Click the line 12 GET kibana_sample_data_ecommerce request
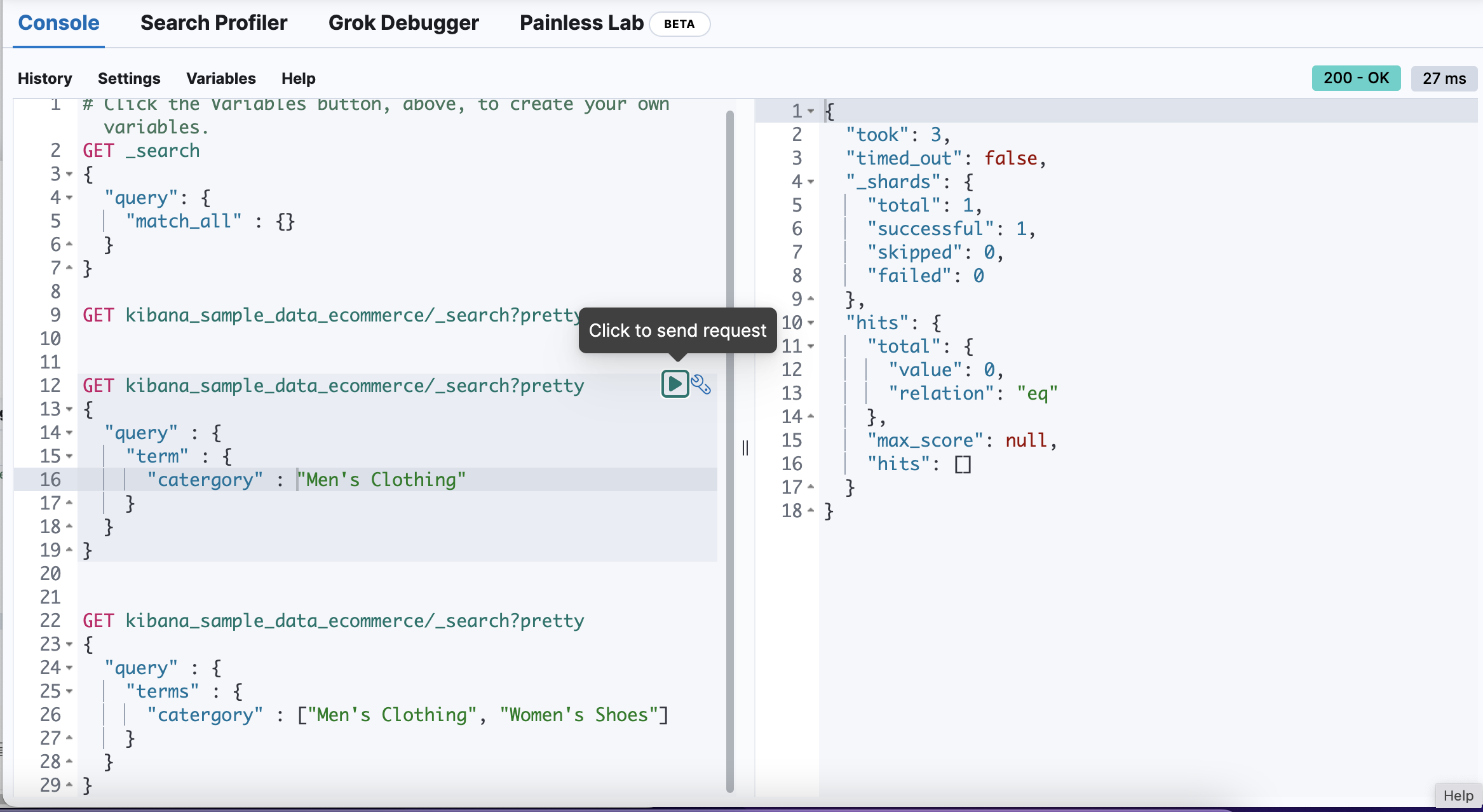Image resolution: width=1483 pixels, height=812 pixels. [x=333, y=386]
